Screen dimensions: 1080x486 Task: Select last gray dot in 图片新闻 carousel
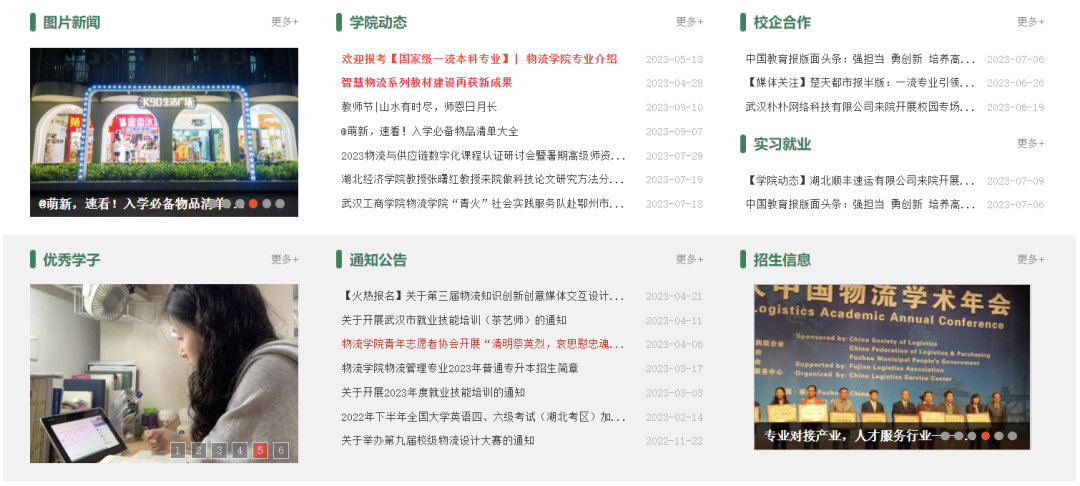click(280, 204)
